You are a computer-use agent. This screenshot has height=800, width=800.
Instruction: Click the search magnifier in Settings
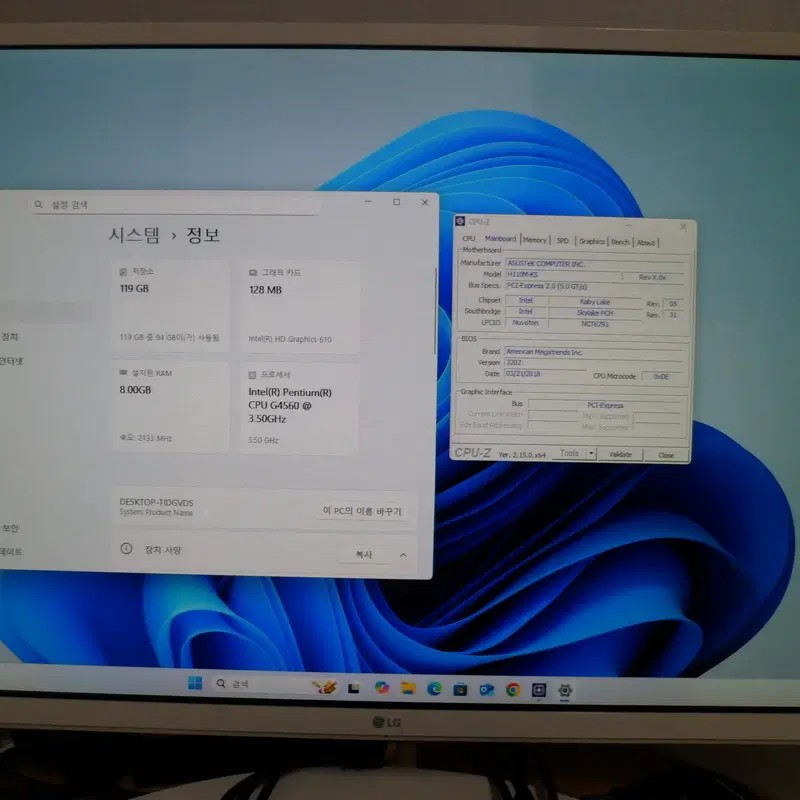click(38, 204)
